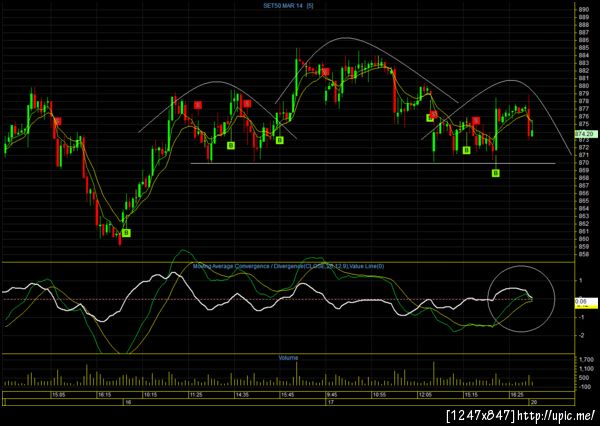This screenshot has height=426, width=600.
Task: Select the 16:15 time label
Action: pos(104,395)
